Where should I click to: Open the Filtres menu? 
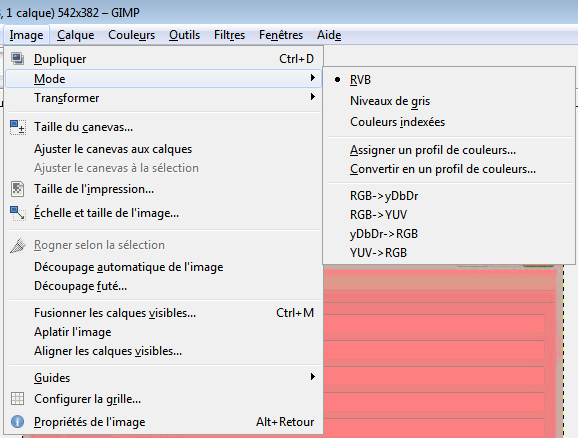click(229, 35)
